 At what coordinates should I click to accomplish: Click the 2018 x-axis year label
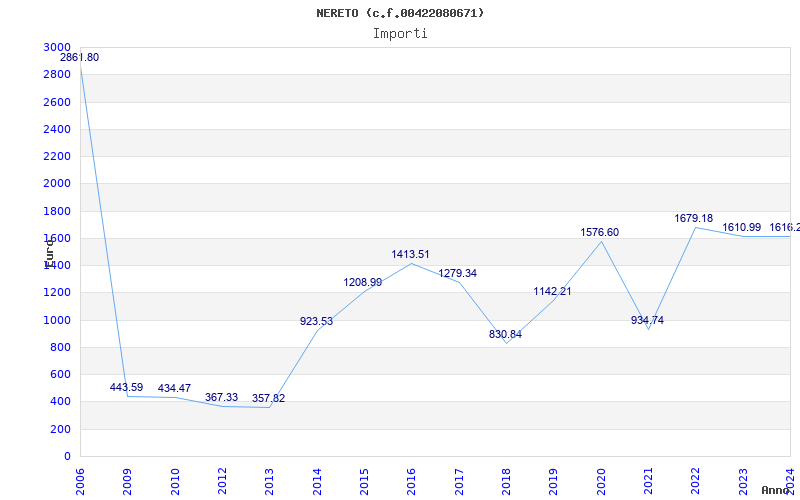click(x=506, y=482)
